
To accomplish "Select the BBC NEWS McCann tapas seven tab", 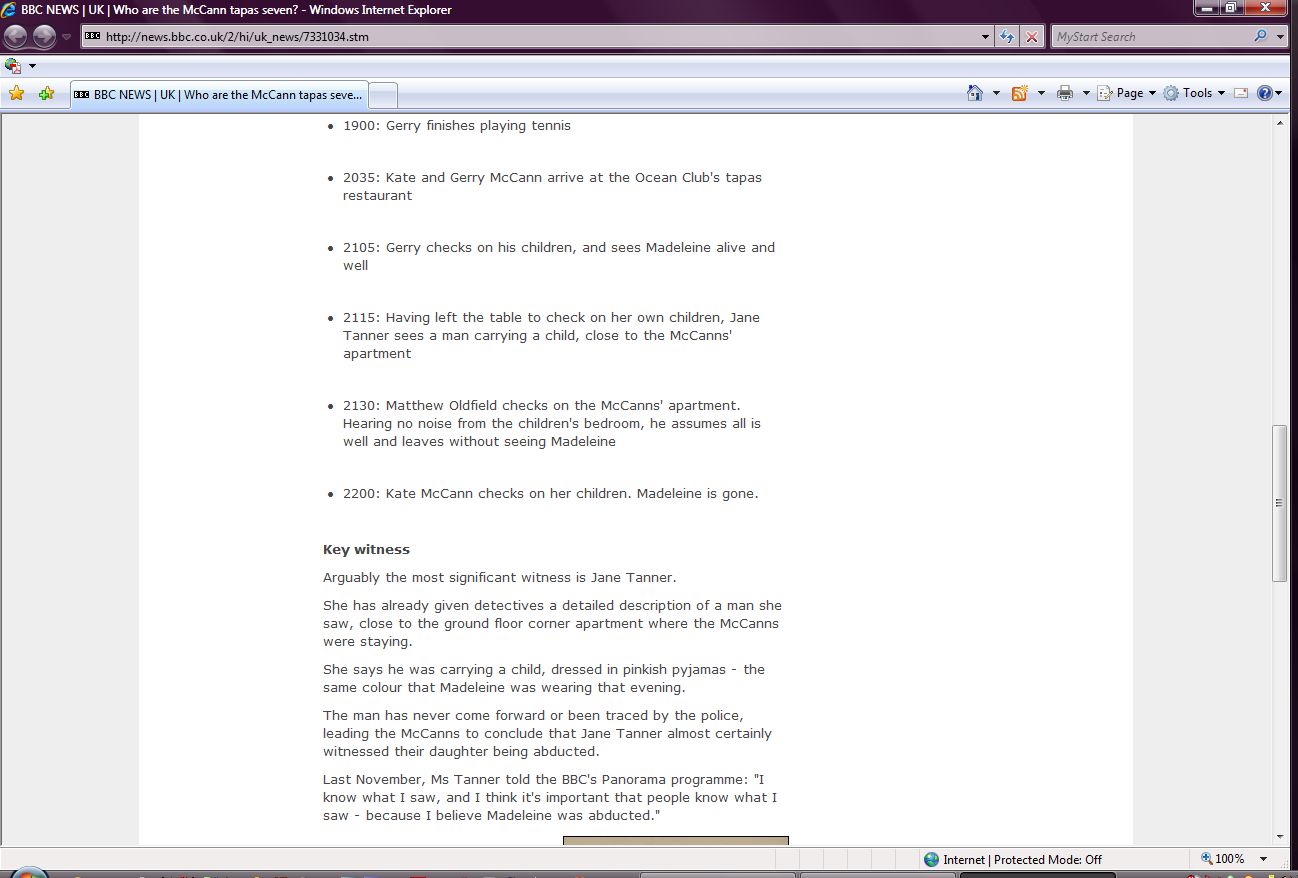I will click(218, 95).
